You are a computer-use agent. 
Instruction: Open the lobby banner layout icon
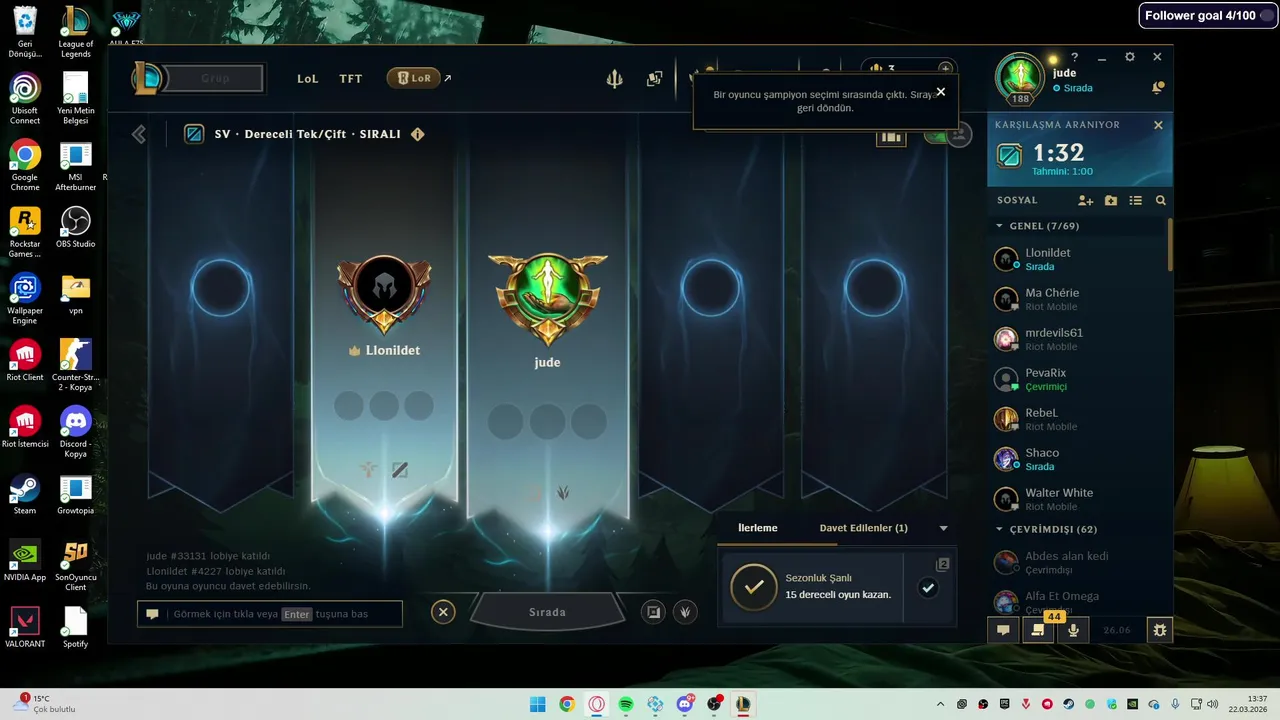(891, 137)
